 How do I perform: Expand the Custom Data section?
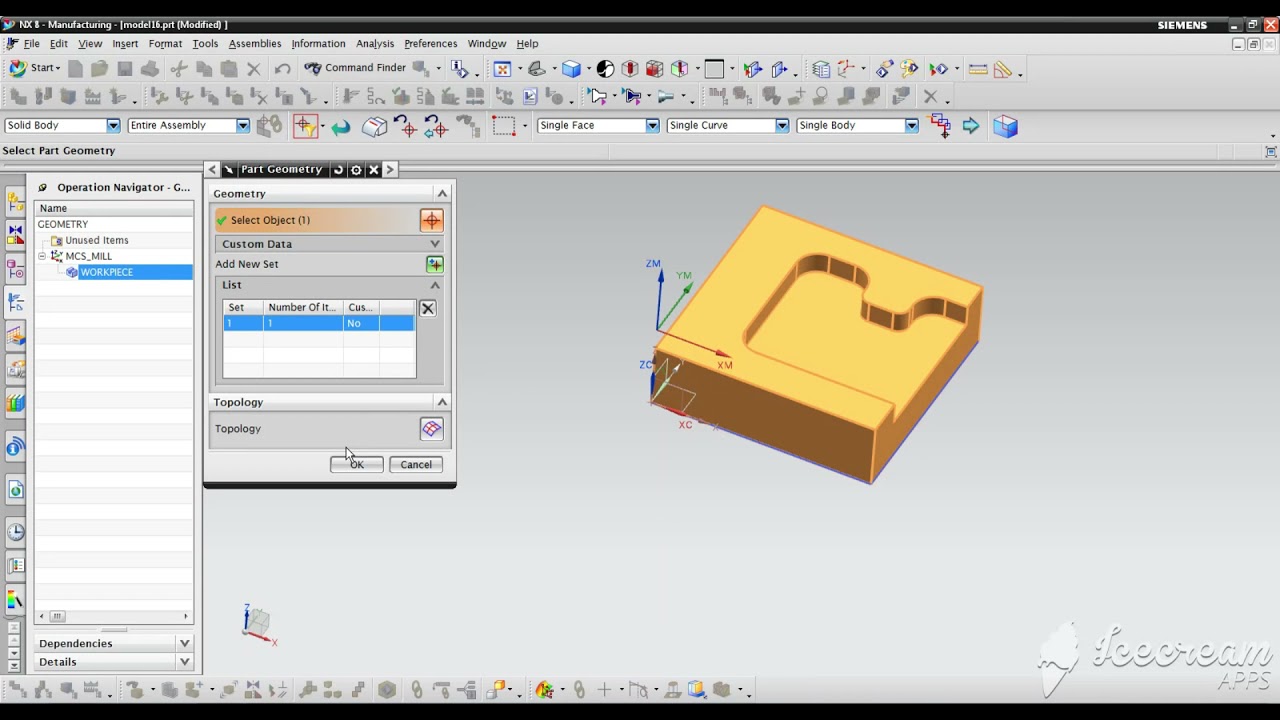[434, 244]
